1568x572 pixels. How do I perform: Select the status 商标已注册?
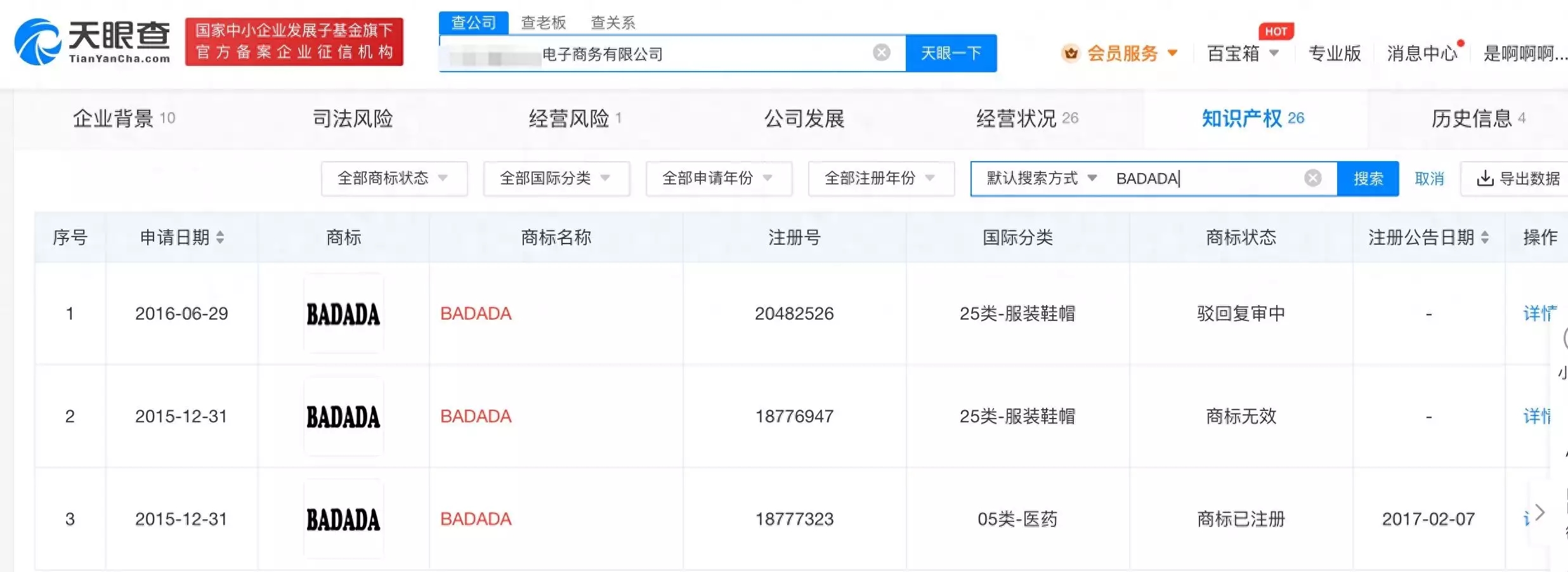(x=1241, y=519)
